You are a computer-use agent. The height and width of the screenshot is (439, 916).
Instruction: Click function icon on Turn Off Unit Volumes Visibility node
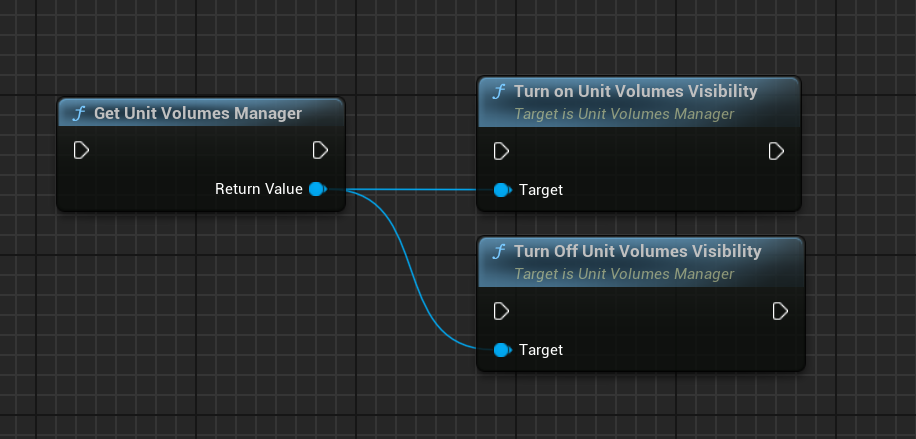498,252
